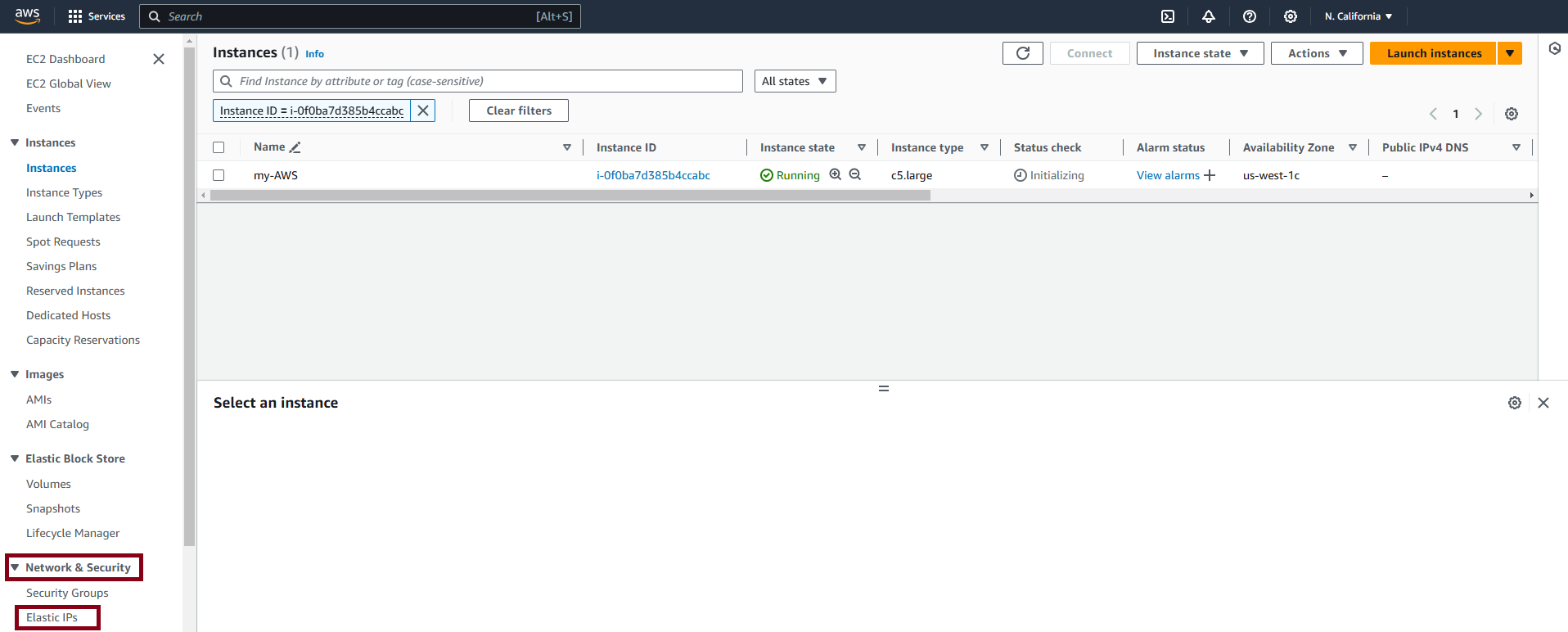
Task: Open instance i-0f0ba7d385b4ccabc link
Action: pos(653,175)
